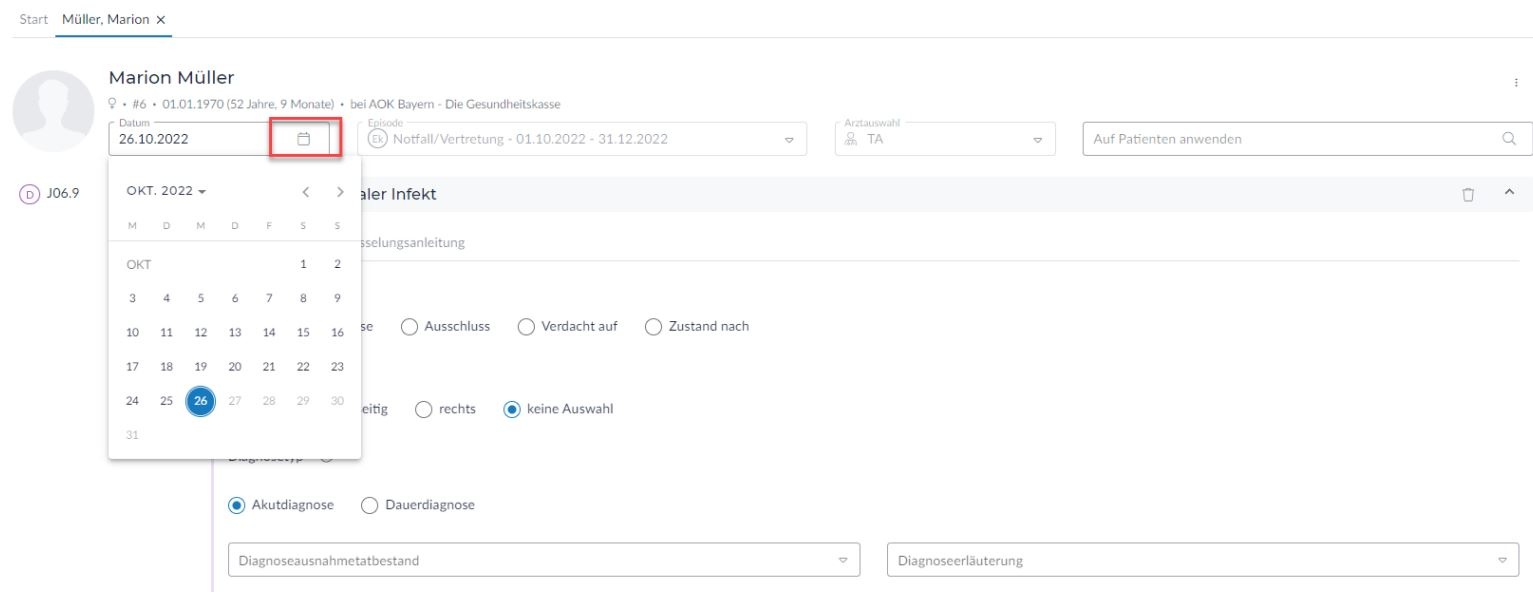
Task: Go to next month in calendar
Action: (x=340, y=191)
